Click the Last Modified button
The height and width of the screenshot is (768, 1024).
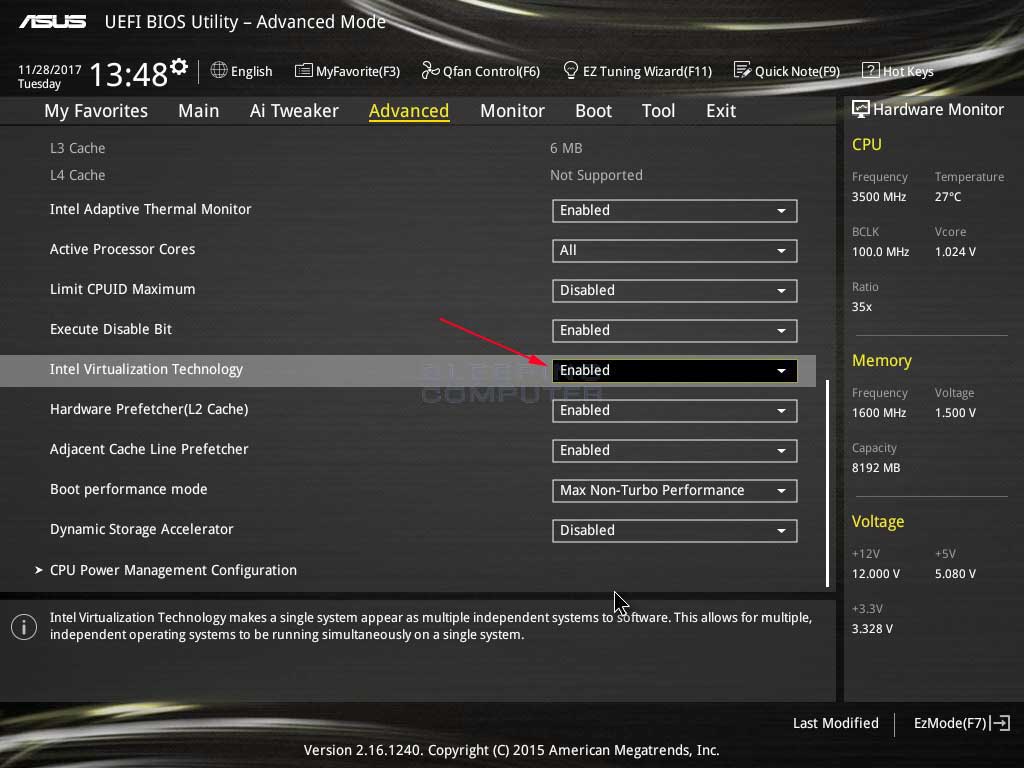click(x=836, y=723)
